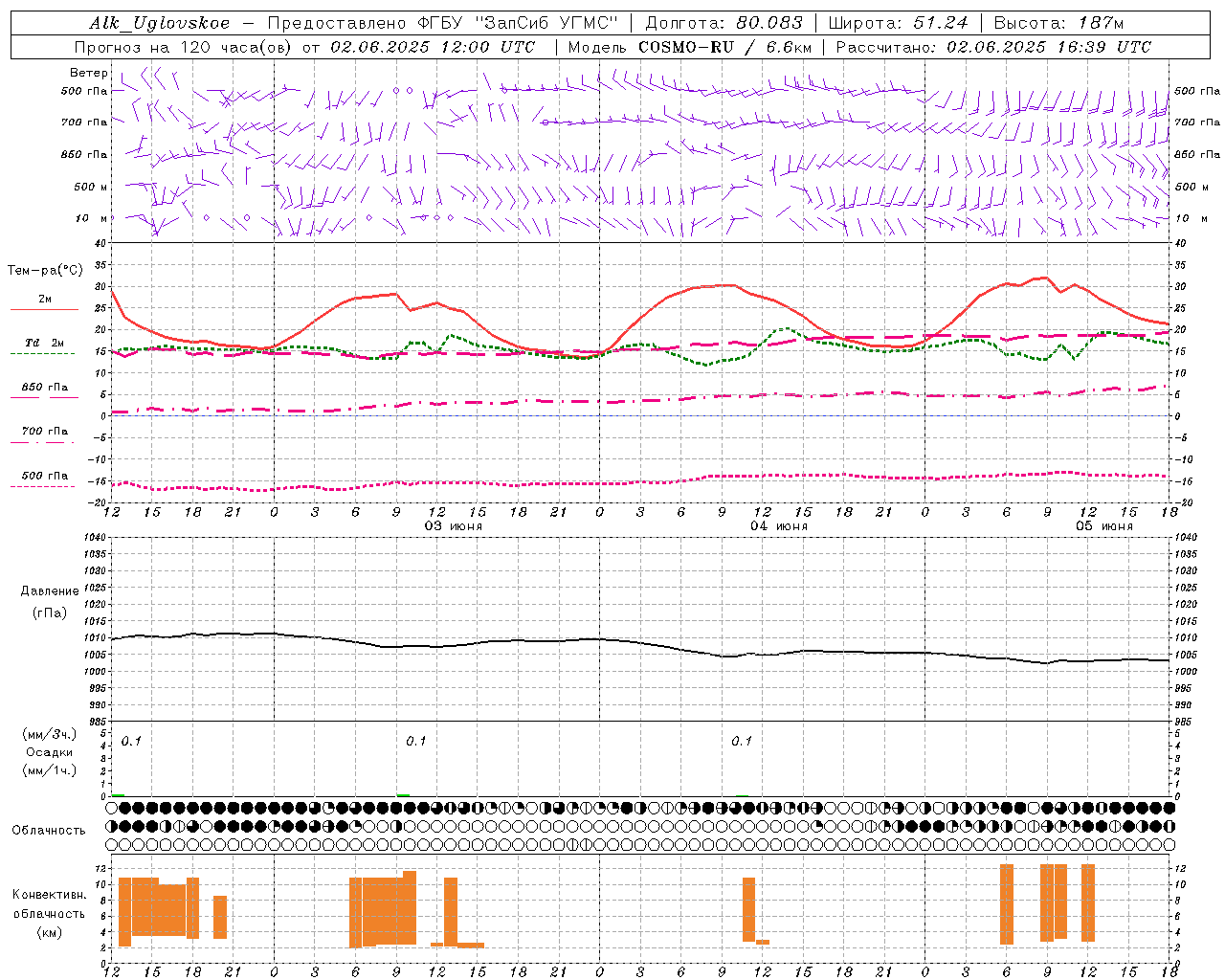Click the 700 гПа temperature legend entry
1225x980 pixels.
point(44,434)
